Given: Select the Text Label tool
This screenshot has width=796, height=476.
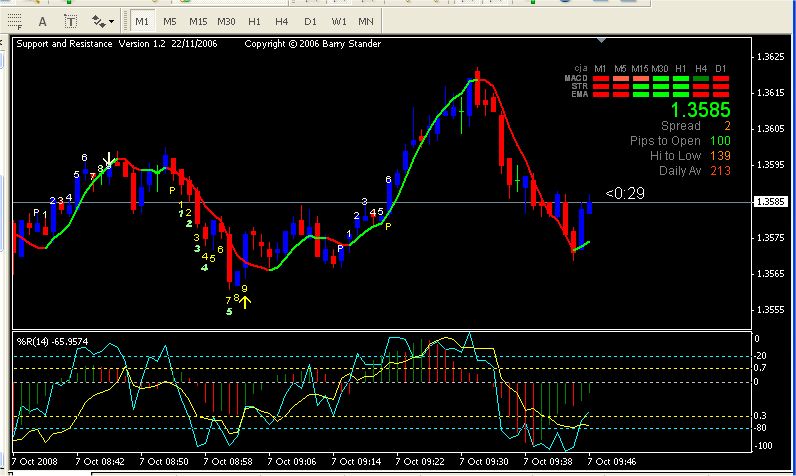Looking at the screenshot, I should point(71,20).
